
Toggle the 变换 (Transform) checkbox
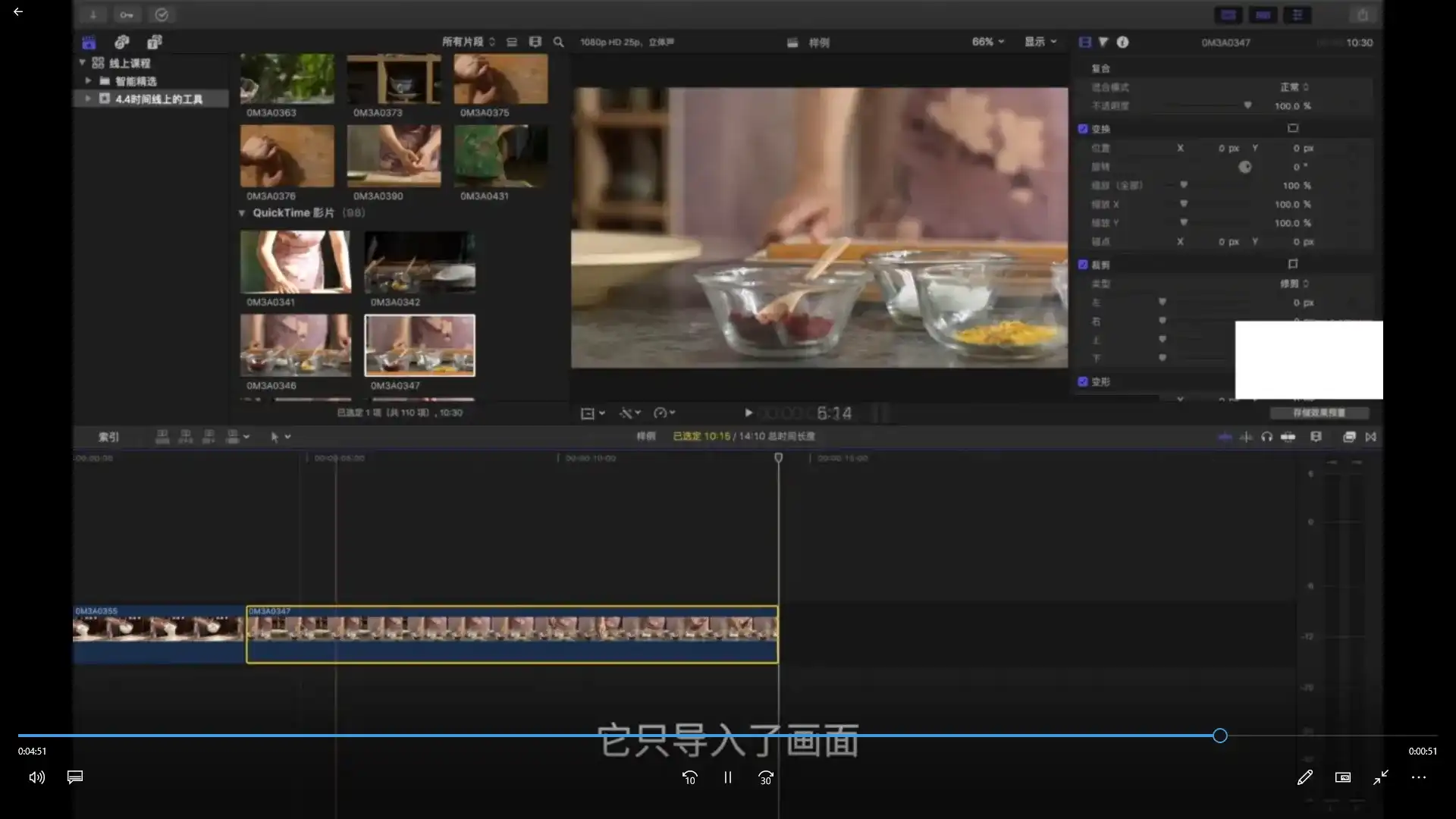pos(1083,129)
